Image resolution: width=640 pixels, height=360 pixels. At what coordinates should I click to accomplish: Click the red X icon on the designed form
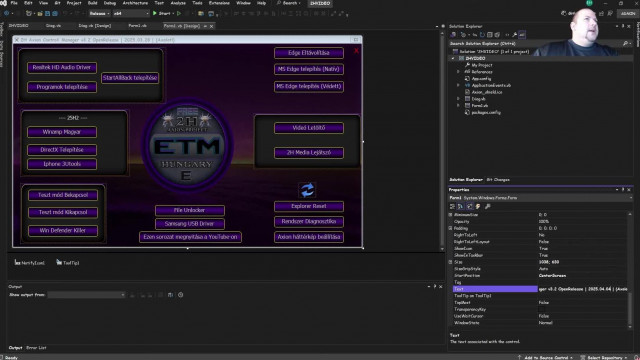(x=356, y=51)
